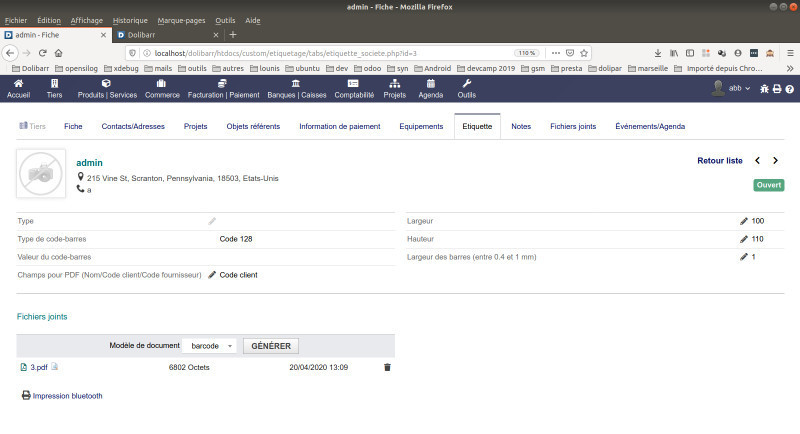Go to next record with right chevron
This screenshot has height=434, width=800.
(775, 160)
